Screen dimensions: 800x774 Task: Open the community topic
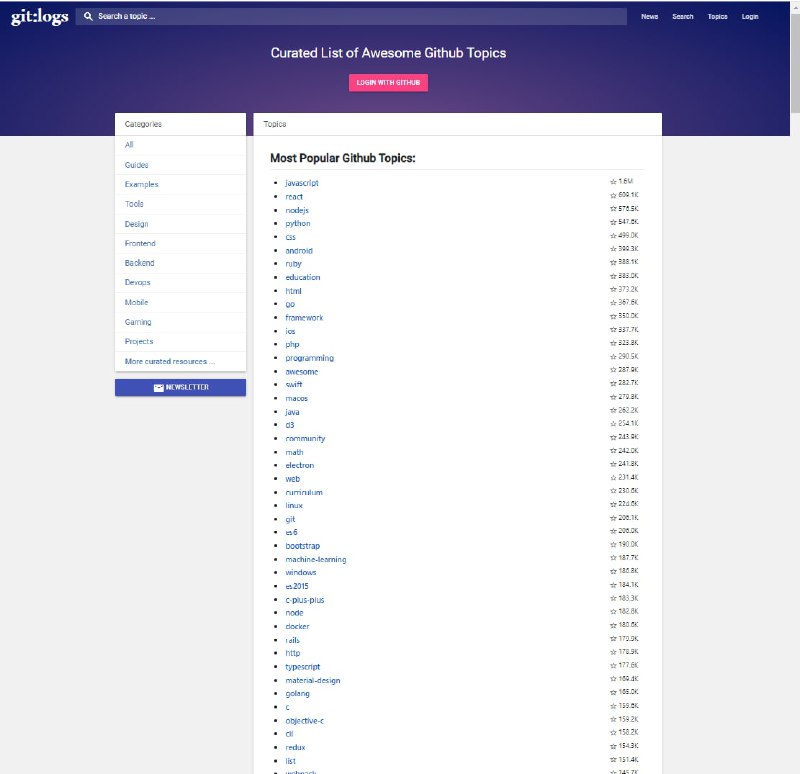point(305,439)
